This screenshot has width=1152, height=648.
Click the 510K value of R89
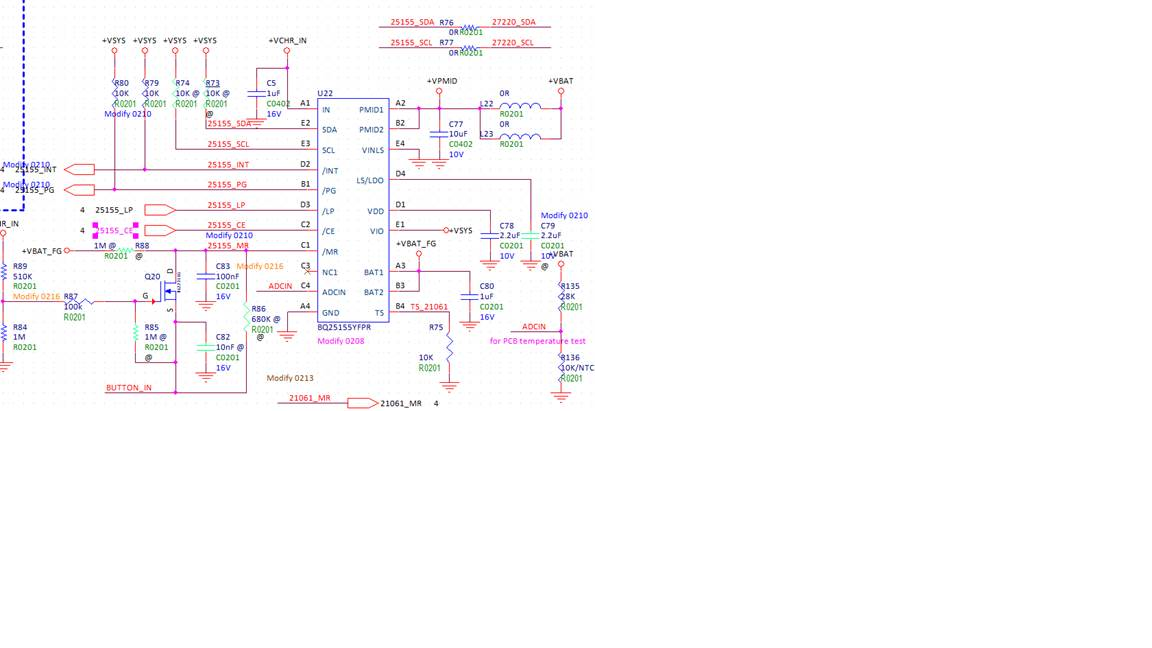[23, 277]
